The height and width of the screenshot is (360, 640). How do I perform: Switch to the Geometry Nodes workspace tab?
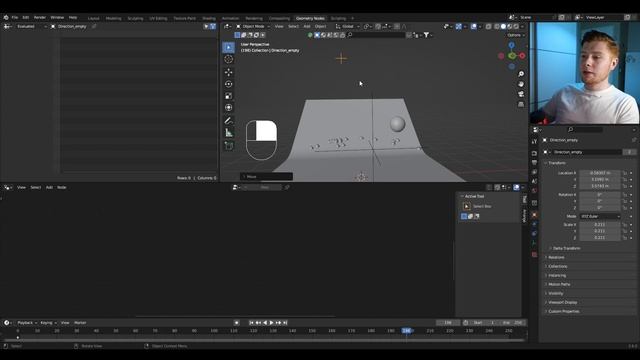(x=310, y=18)
